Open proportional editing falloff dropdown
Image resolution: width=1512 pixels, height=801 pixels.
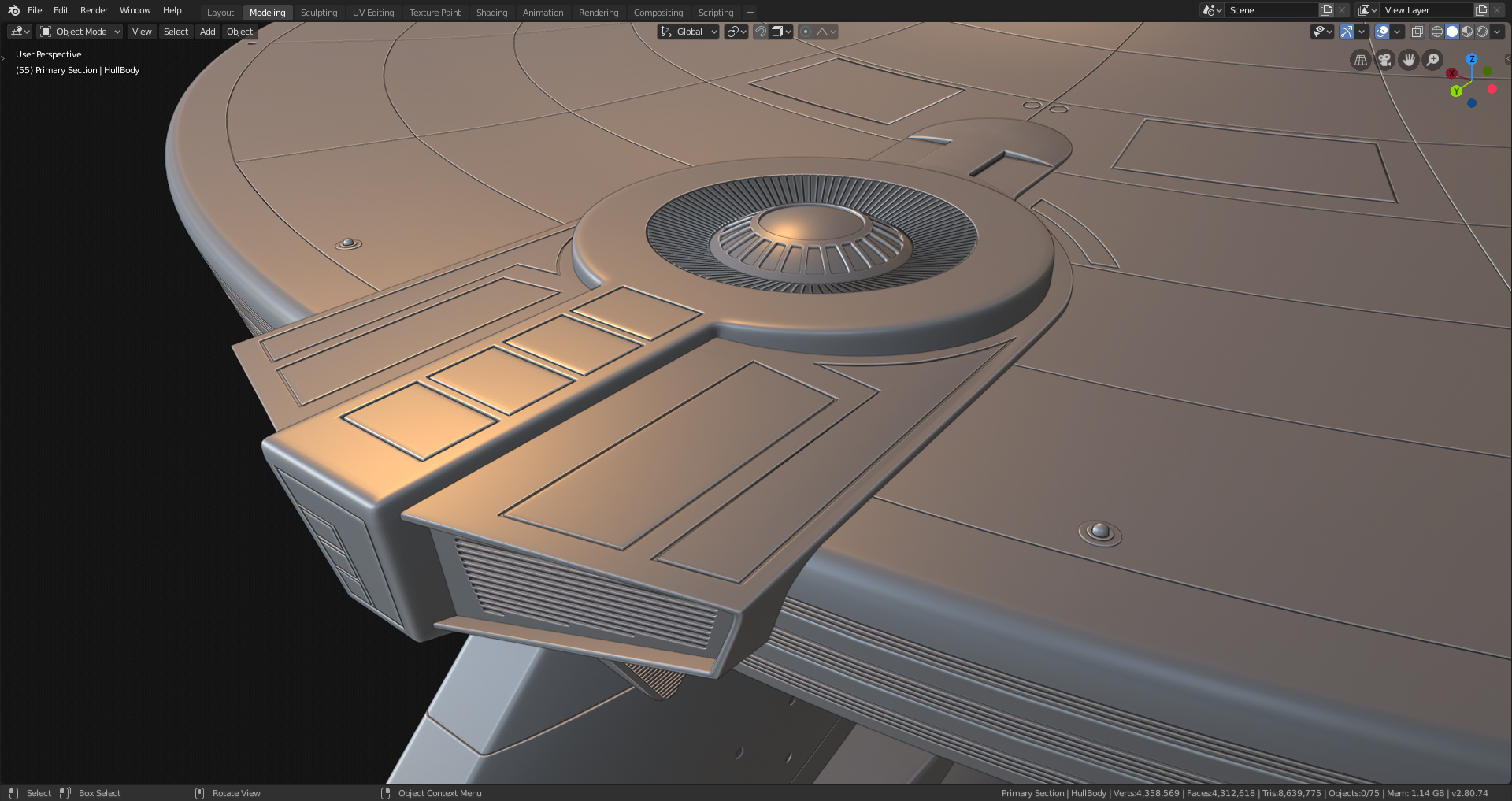[x=826, y=32]
